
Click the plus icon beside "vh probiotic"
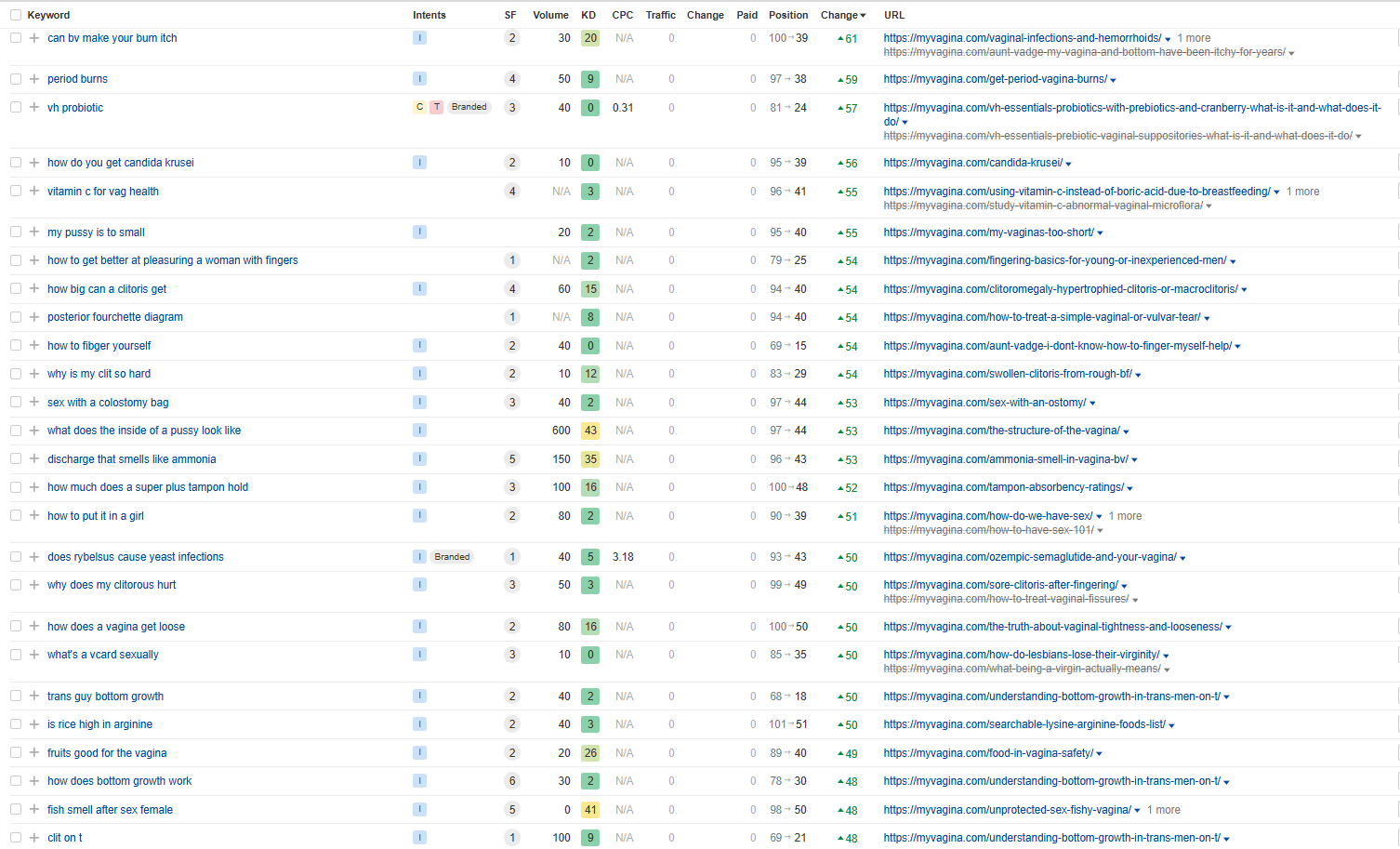(34, 108)
